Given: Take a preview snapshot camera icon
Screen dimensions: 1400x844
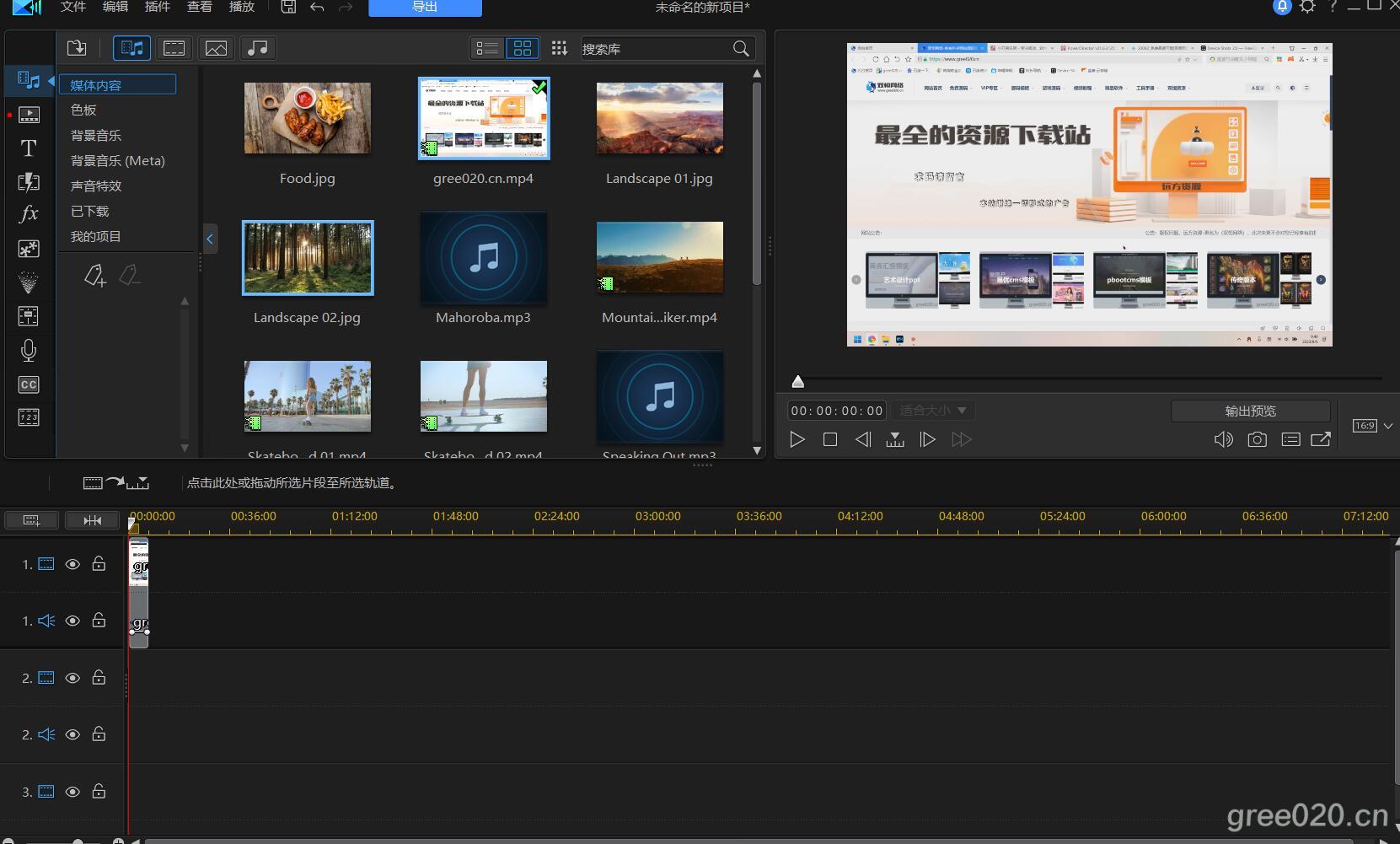Looking at the screenshot, I should 1257,439.
